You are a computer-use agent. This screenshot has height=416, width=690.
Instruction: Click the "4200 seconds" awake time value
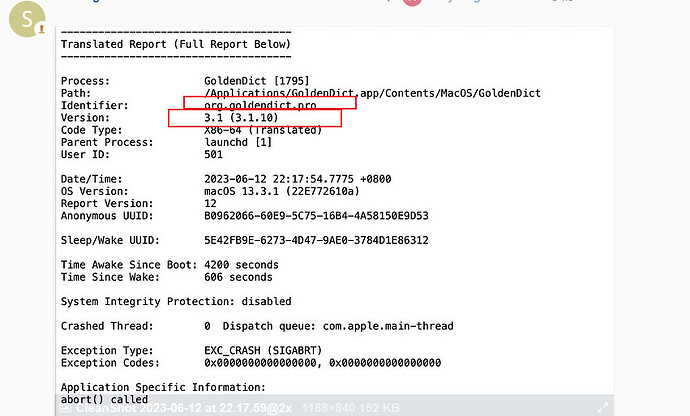tap(241, 265)
